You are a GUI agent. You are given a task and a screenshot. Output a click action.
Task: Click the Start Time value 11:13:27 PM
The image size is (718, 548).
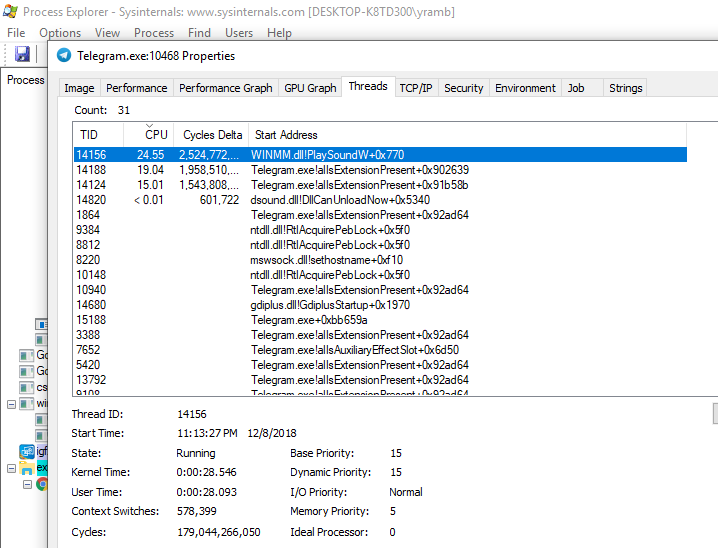coord(207,433)
